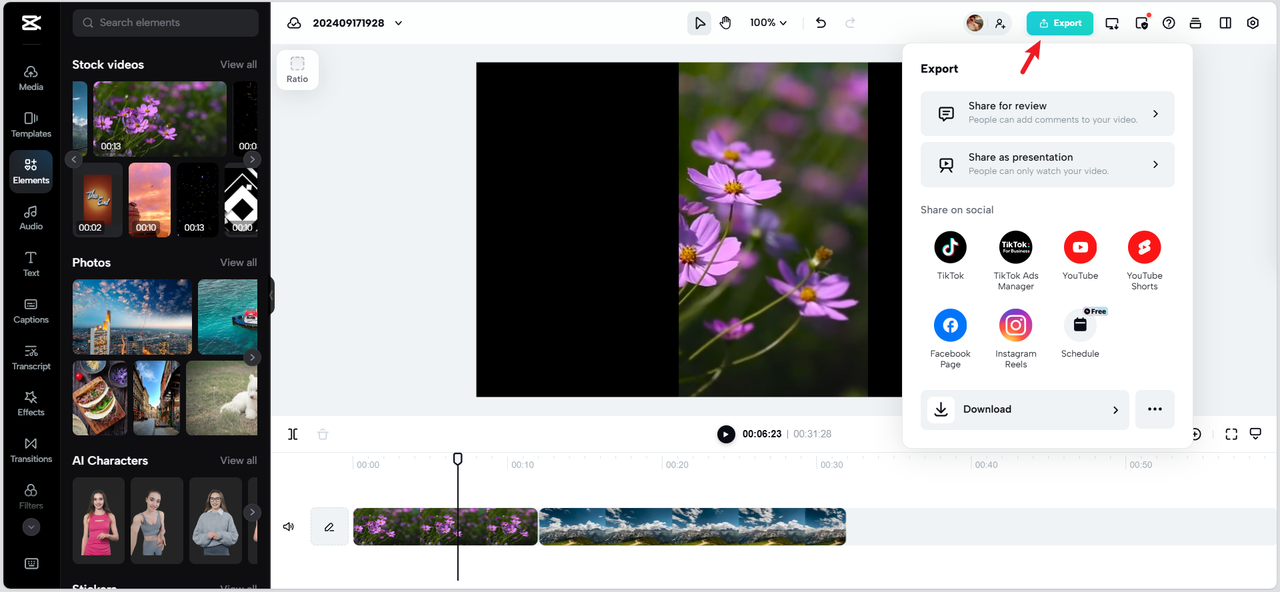Focus the Search elements field
The image size is (1280, 592).
(x=165, y=22)
